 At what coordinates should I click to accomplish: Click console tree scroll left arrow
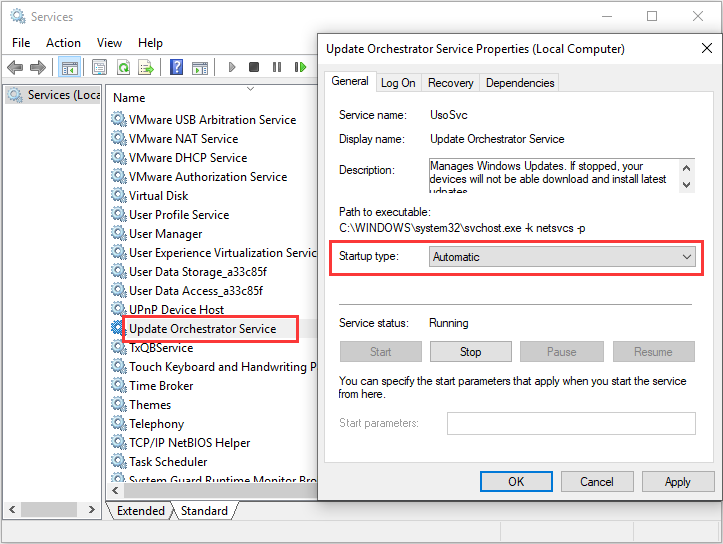[x=12, y=509]
